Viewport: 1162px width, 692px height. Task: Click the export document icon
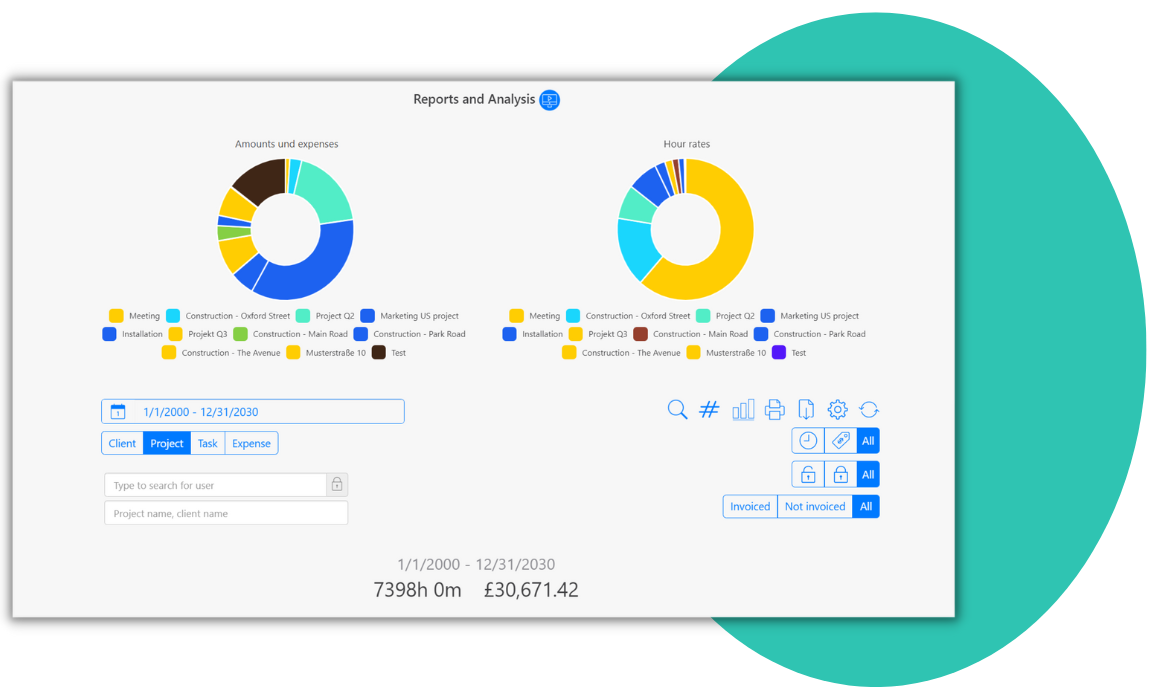coord(807,409)
